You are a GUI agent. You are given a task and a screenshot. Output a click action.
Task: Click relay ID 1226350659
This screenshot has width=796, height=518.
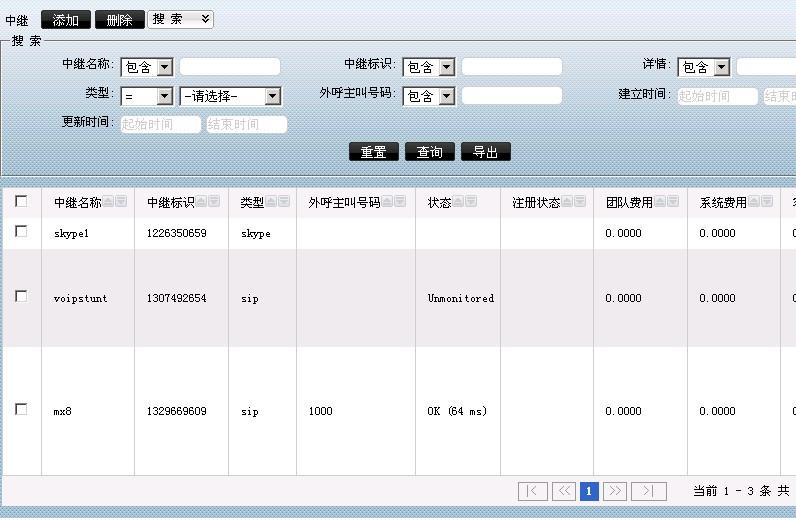(x=176, y=233)
